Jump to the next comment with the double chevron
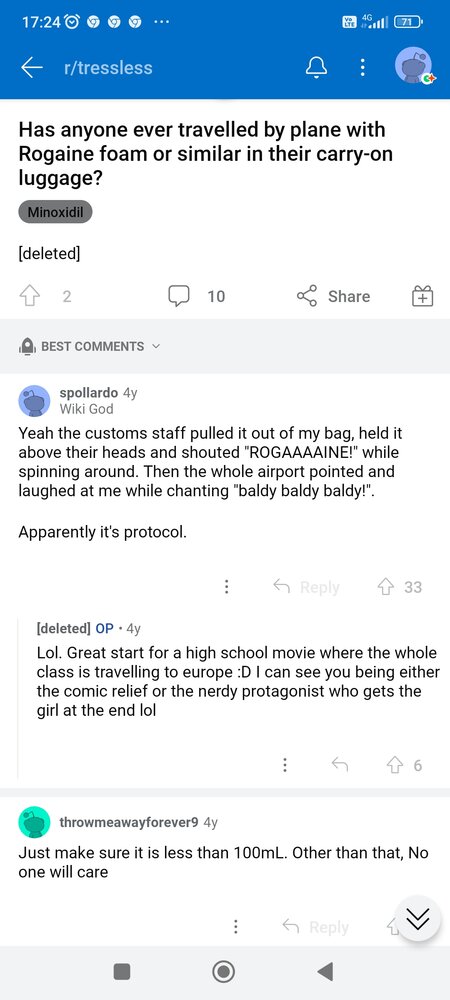This screenshot has height=1000, width=450. tap(417, 918)
